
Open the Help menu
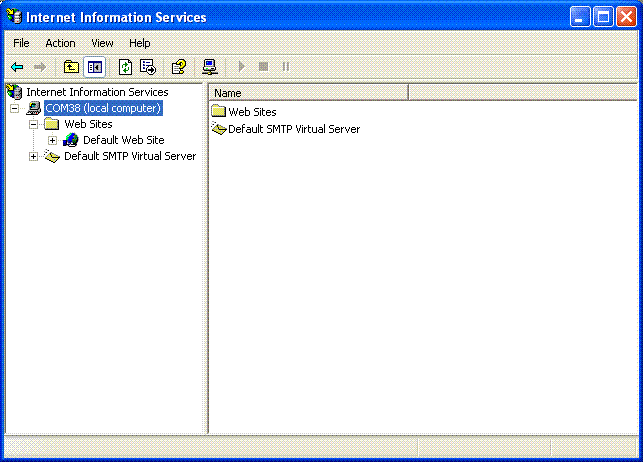tap(140, 43)
